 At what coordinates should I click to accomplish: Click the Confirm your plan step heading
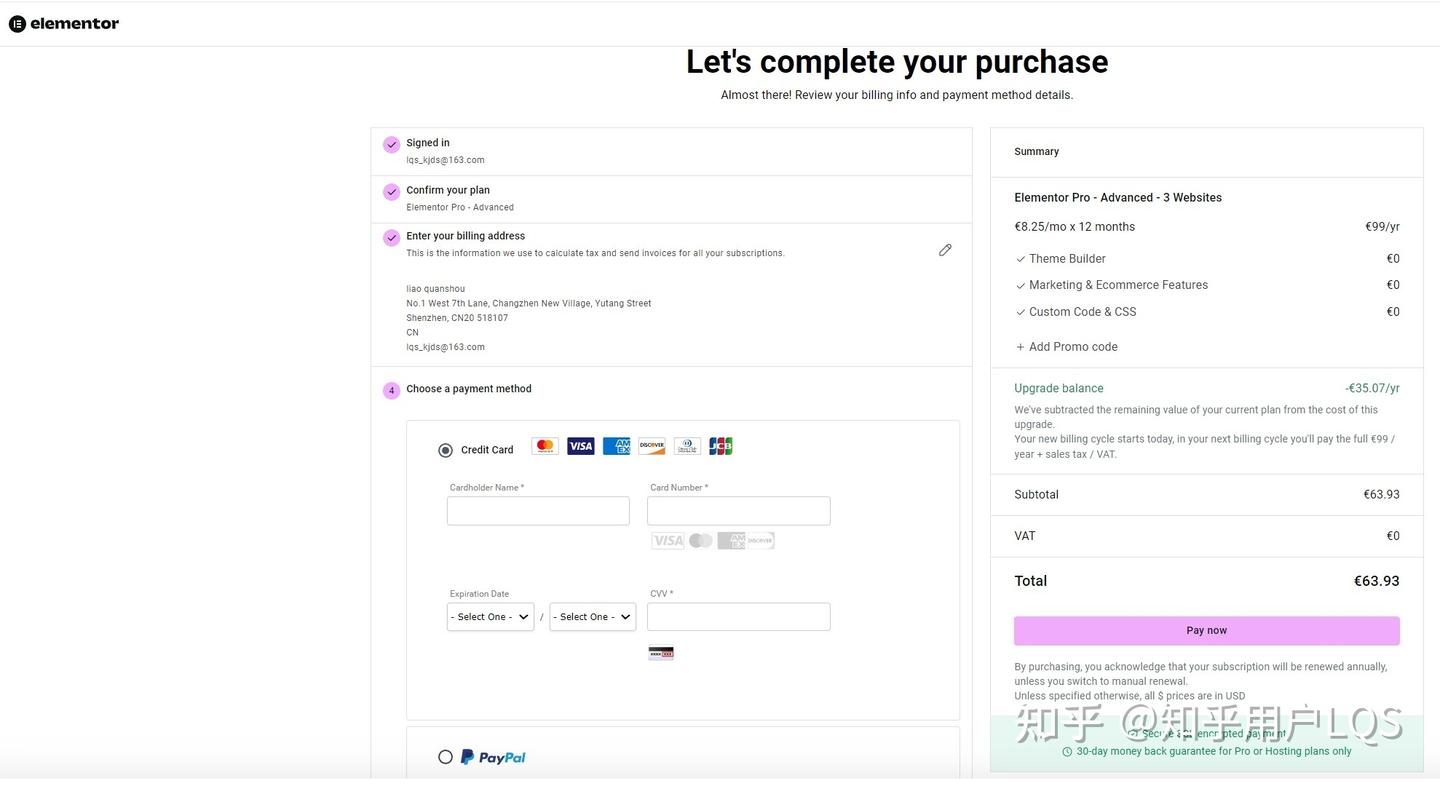point(448,190)
